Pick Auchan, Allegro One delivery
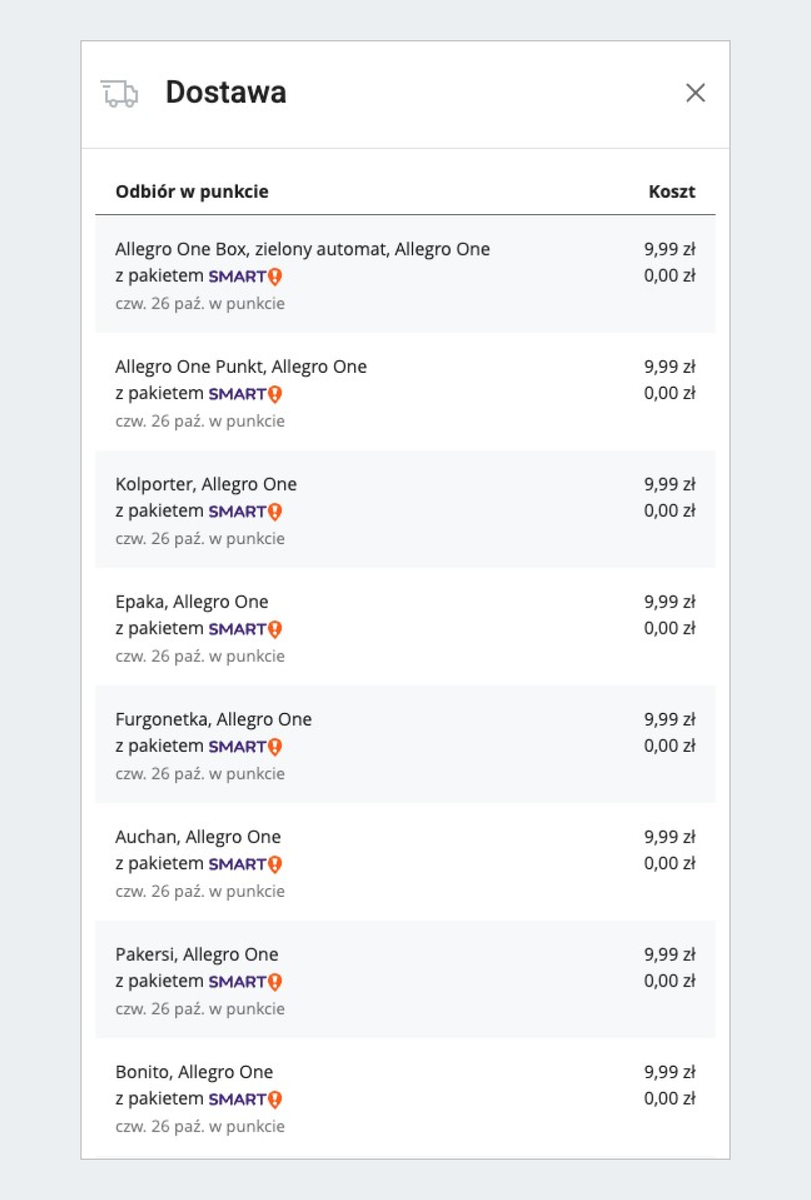 point(198,837)
